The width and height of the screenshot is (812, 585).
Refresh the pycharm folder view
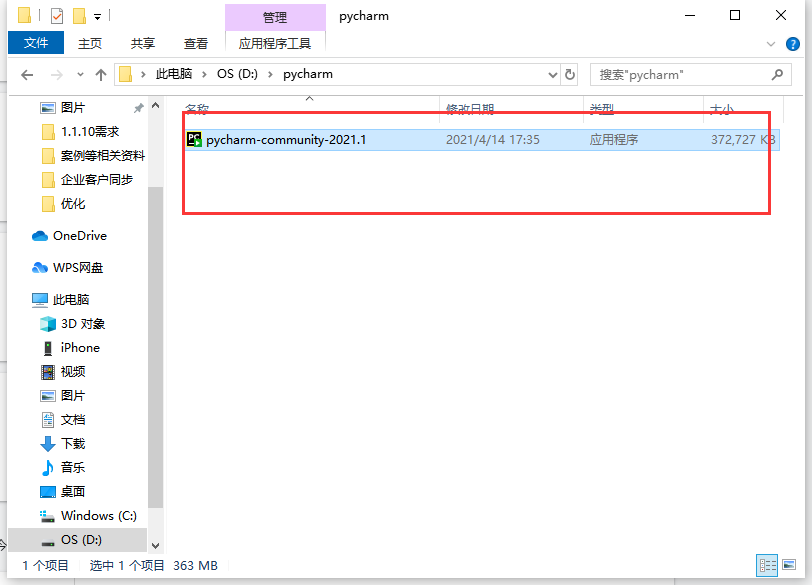click(x=570, y=75)
